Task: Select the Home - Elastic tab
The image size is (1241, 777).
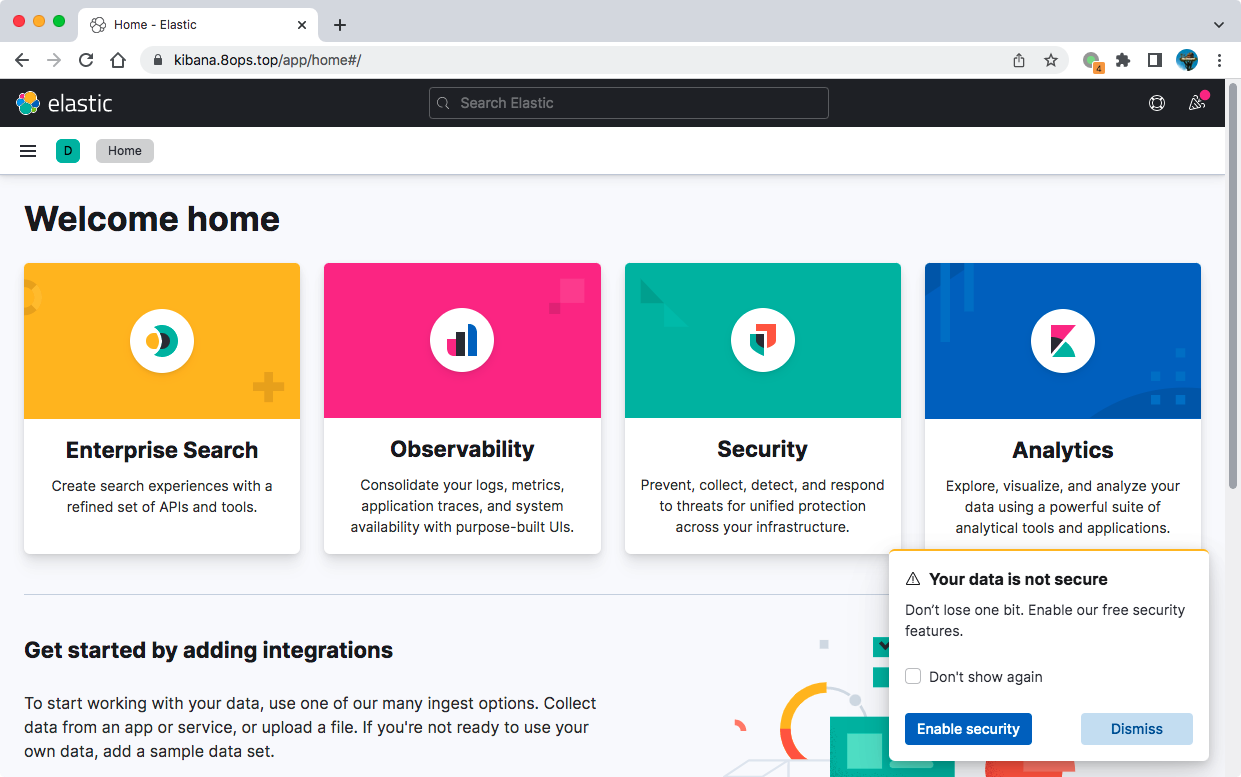Action: tap(197, 24)
